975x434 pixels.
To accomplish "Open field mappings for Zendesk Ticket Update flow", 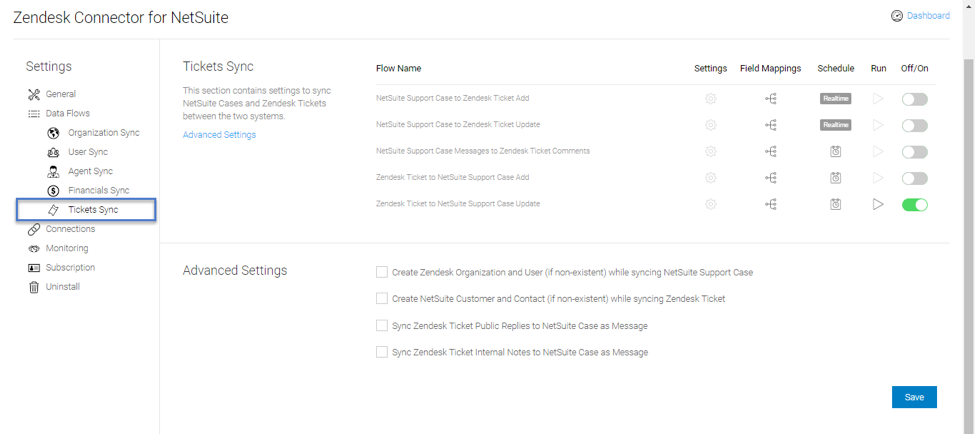I will (x=771, y=125).
